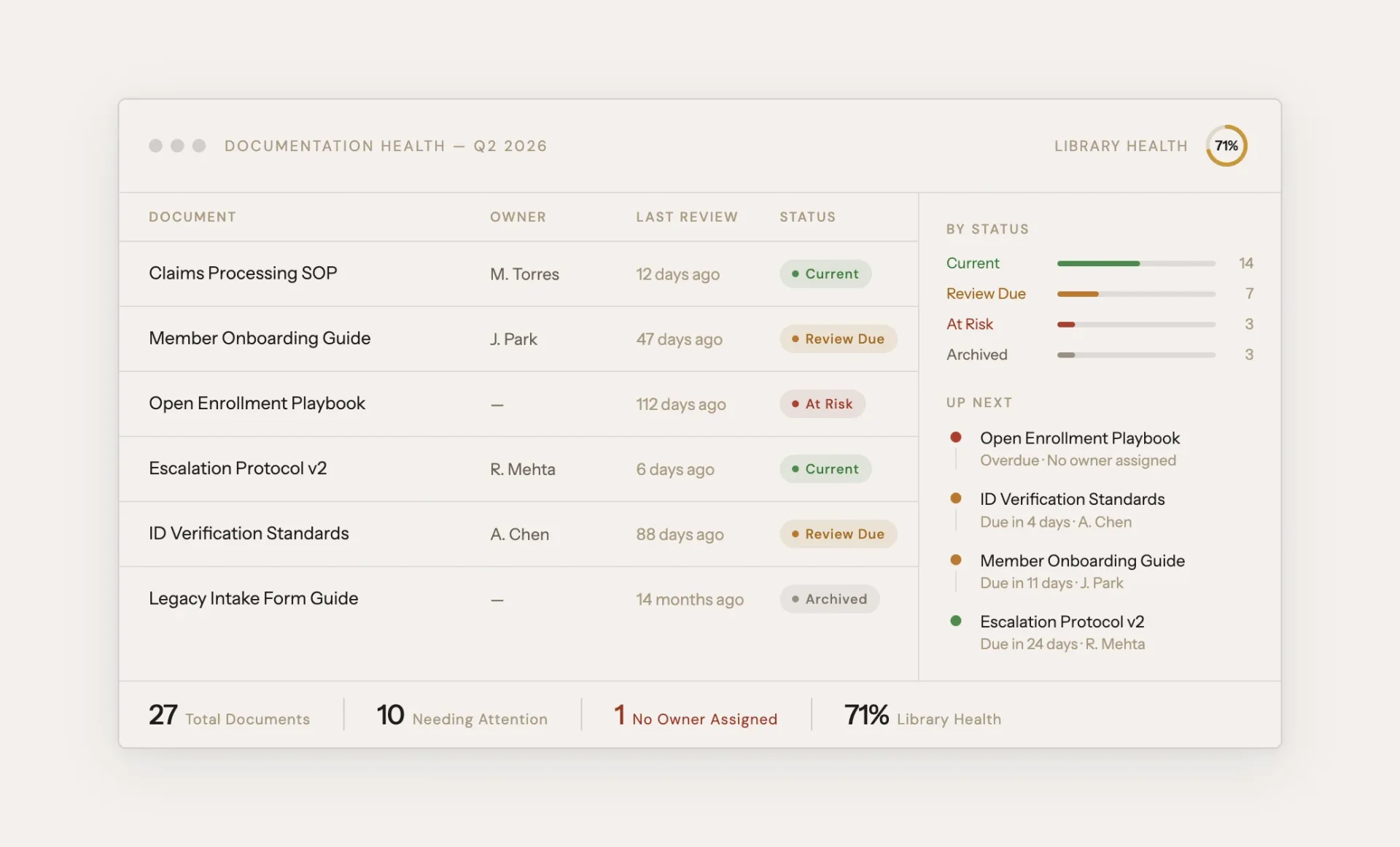Click the Current status progress bar

(x=1135, y=263)
